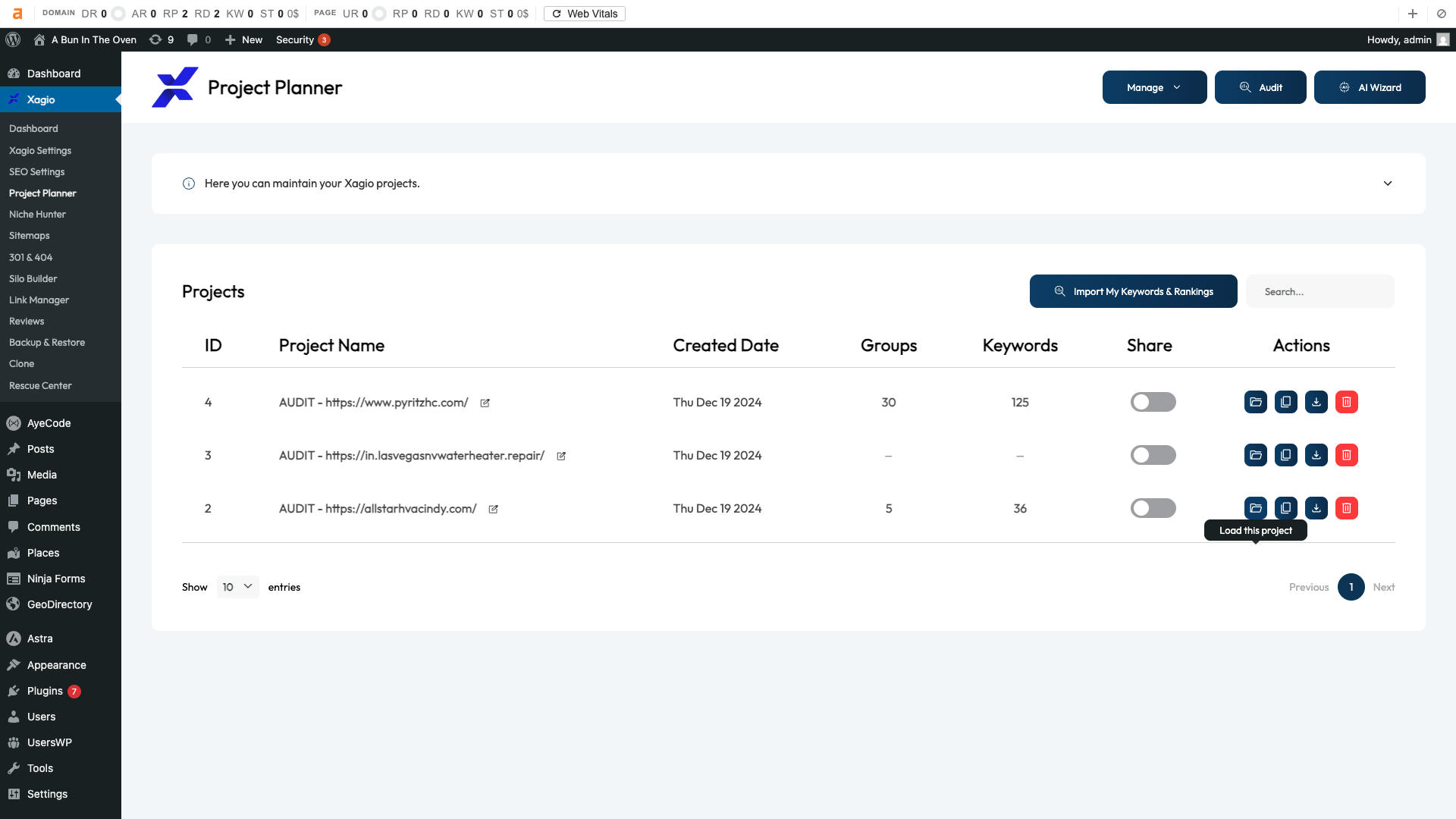
Task: Load the pyritzhc.com project via folder icon
Action: (1256, 402)
